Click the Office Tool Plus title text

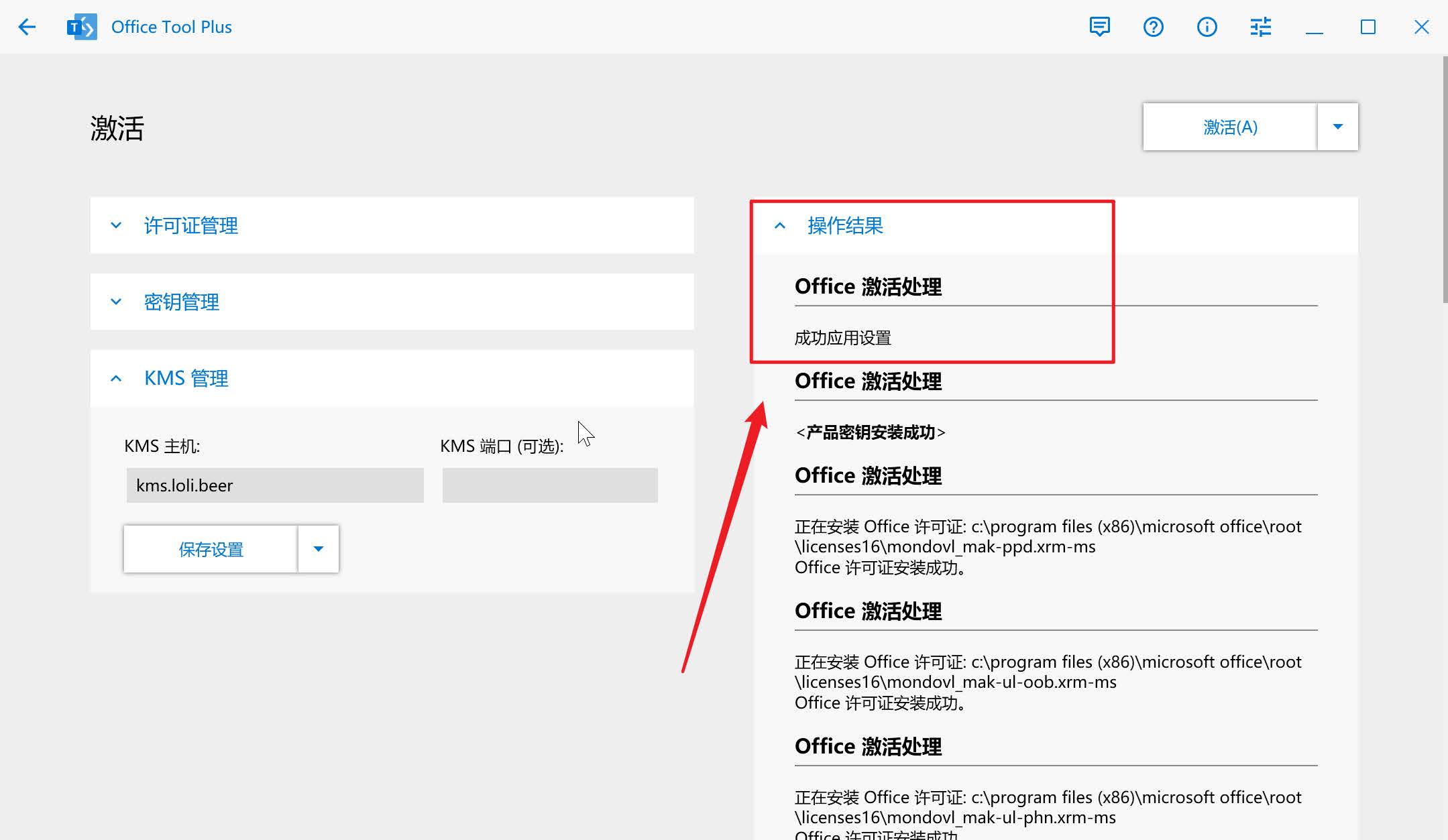pos(172,27)
